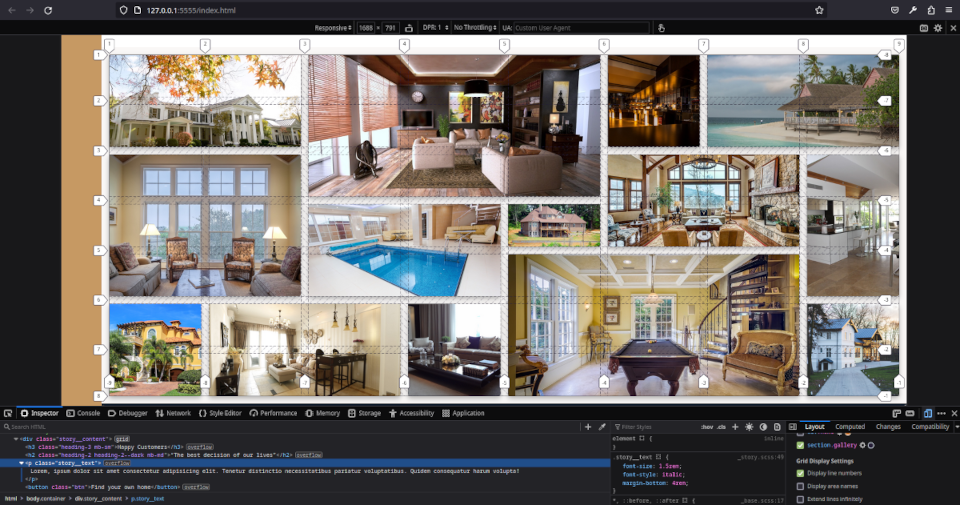
Task: Click the shield tracking protection icon
Action: tap(124, 10)
